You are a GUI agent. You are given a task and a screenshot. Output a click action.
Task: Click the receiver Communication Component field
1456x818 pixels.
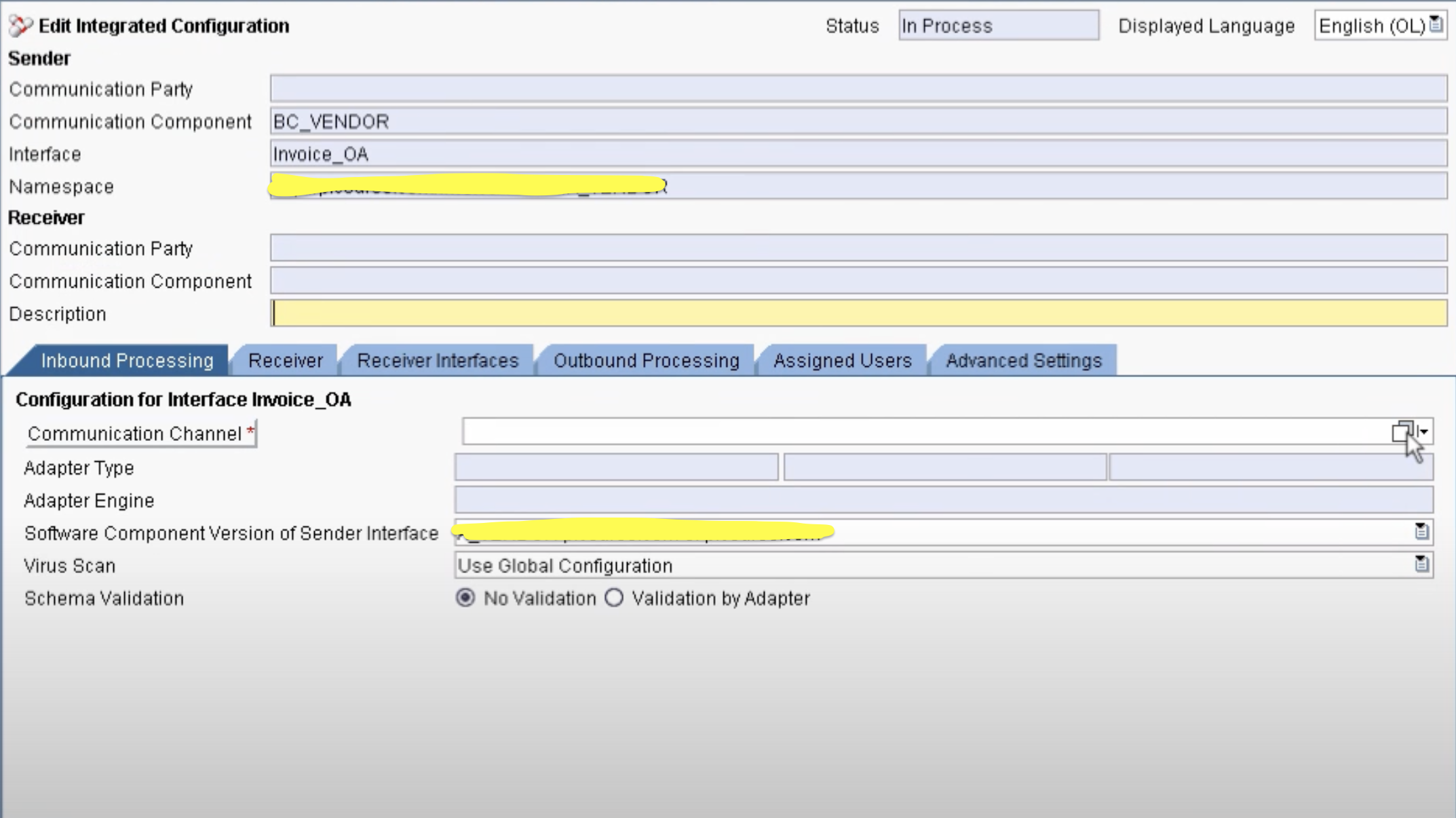point(858,281)
